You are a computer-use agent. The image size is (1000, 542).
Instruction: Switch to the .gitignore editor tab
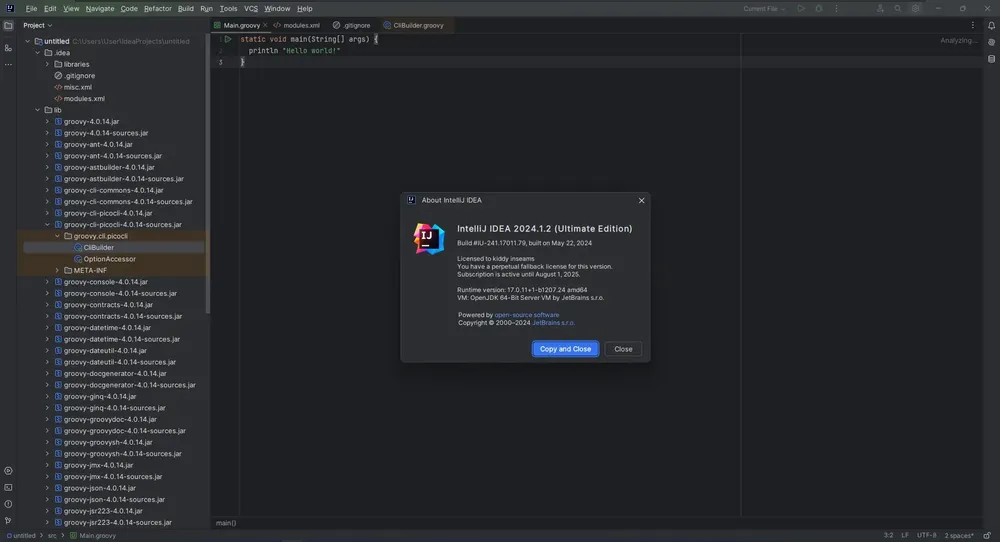(x=351, y=26)
